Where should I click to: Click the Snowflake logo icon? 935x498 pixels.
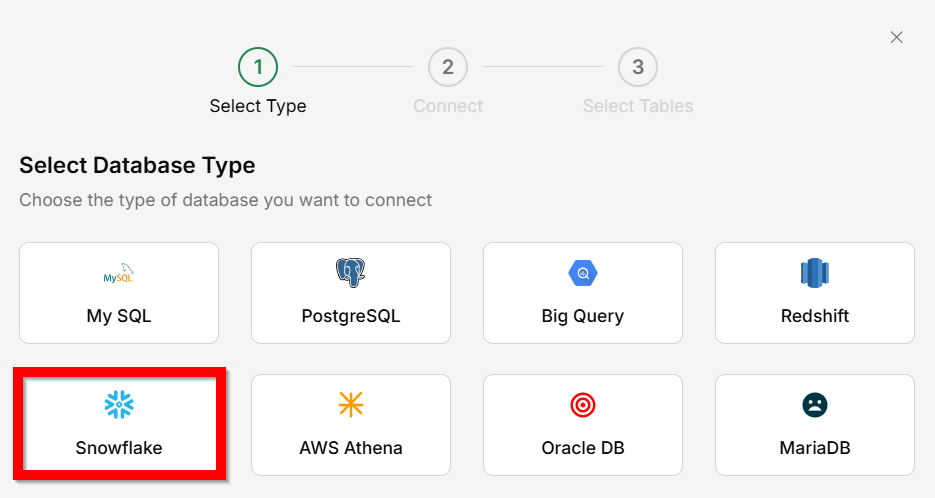(x=119, y=404)
